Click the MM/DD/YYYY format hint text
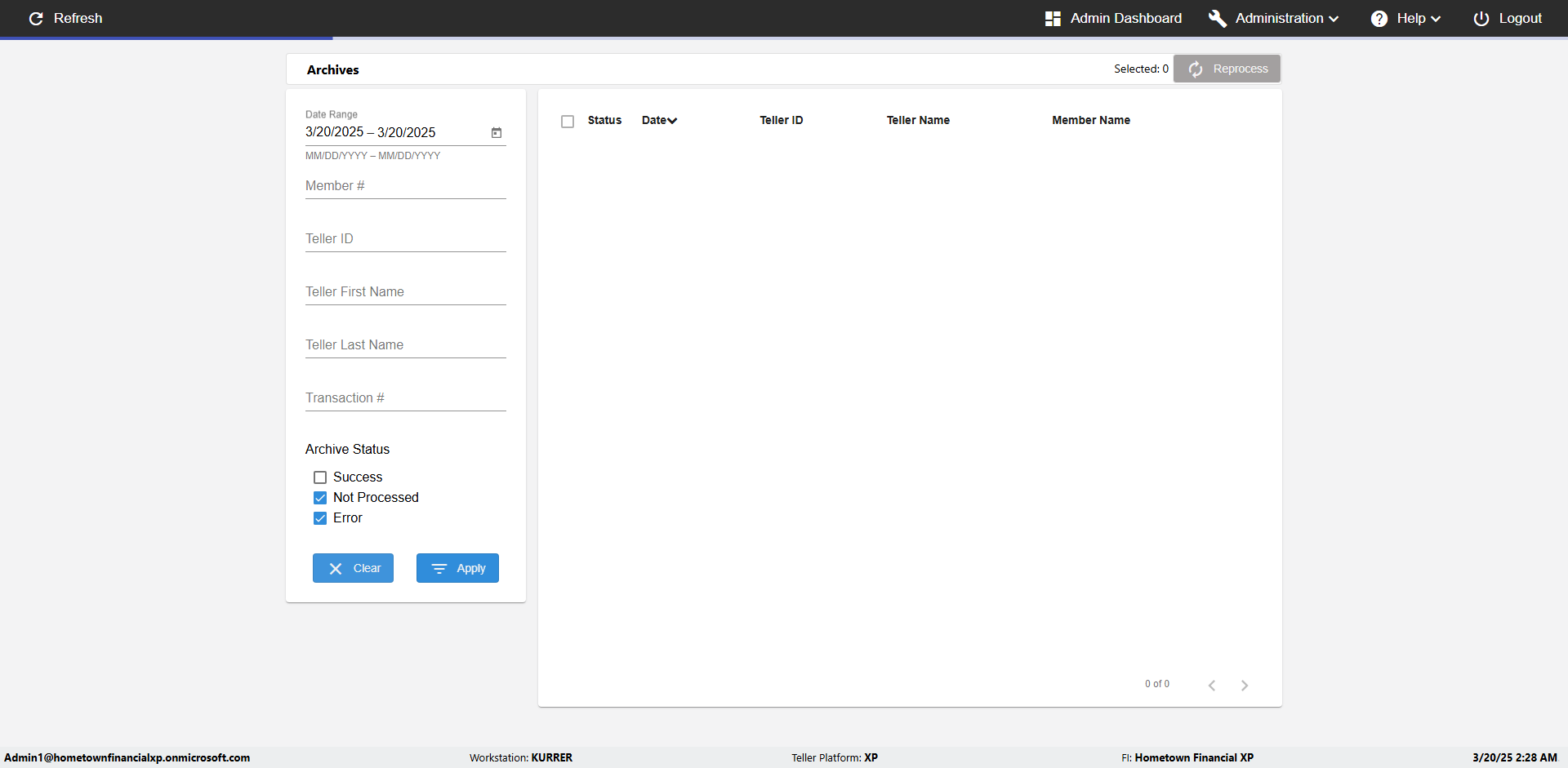 coord(372,156)
